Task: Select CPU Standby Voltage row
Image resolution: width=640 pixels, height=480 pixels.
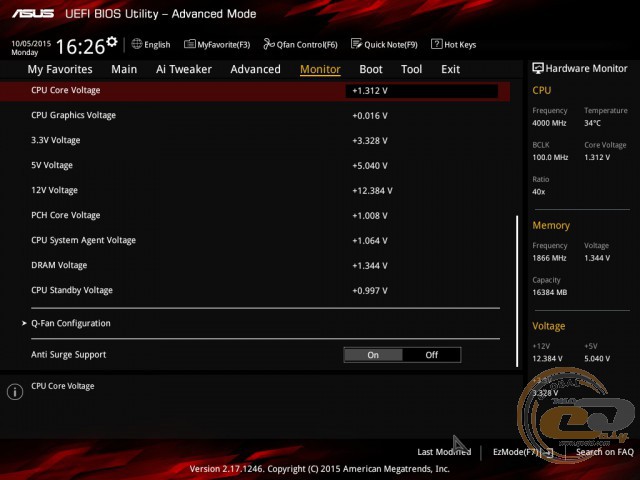Action: 255,290
